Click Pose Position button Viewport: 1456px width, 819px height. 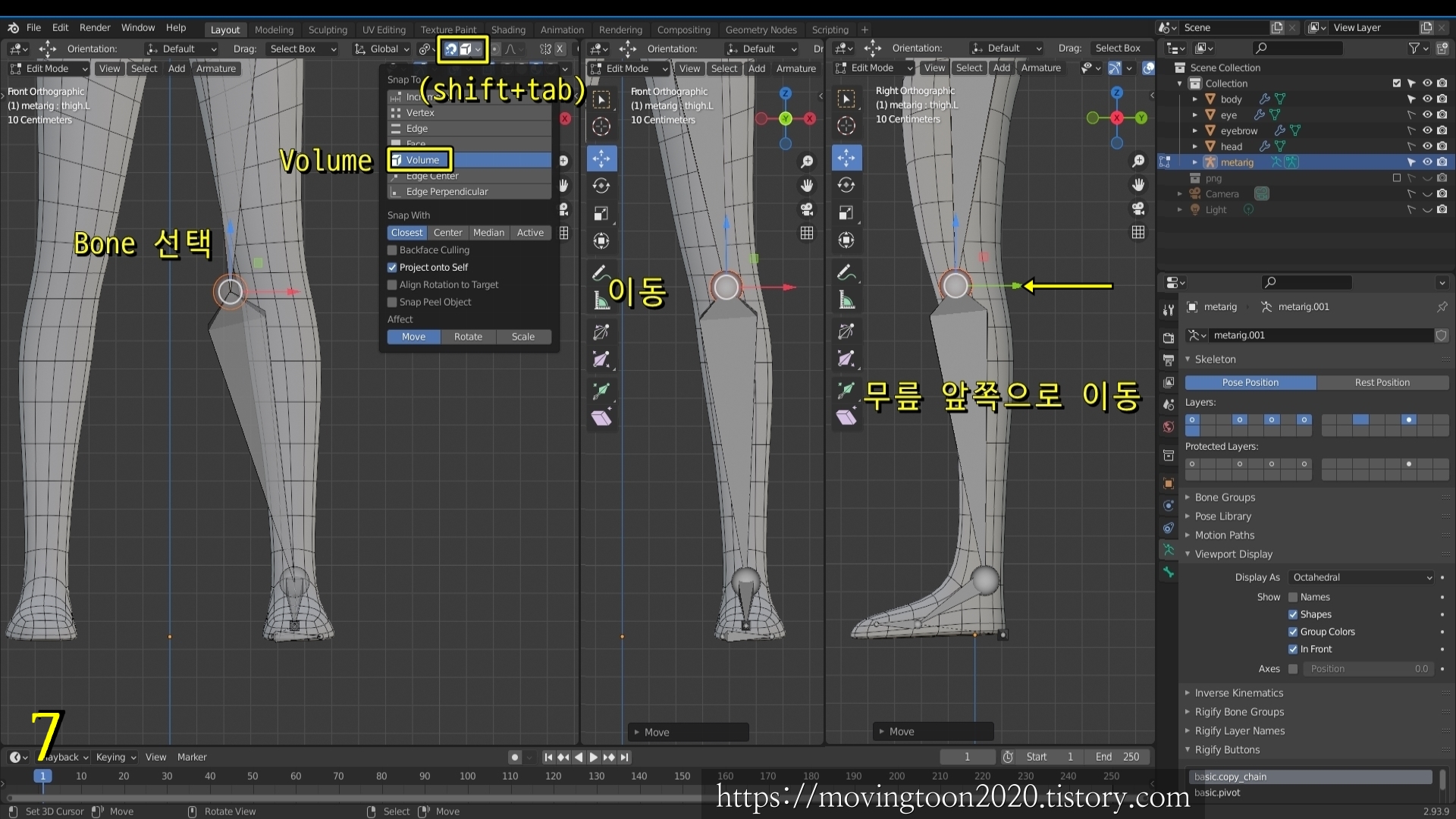pos(1250,382)
